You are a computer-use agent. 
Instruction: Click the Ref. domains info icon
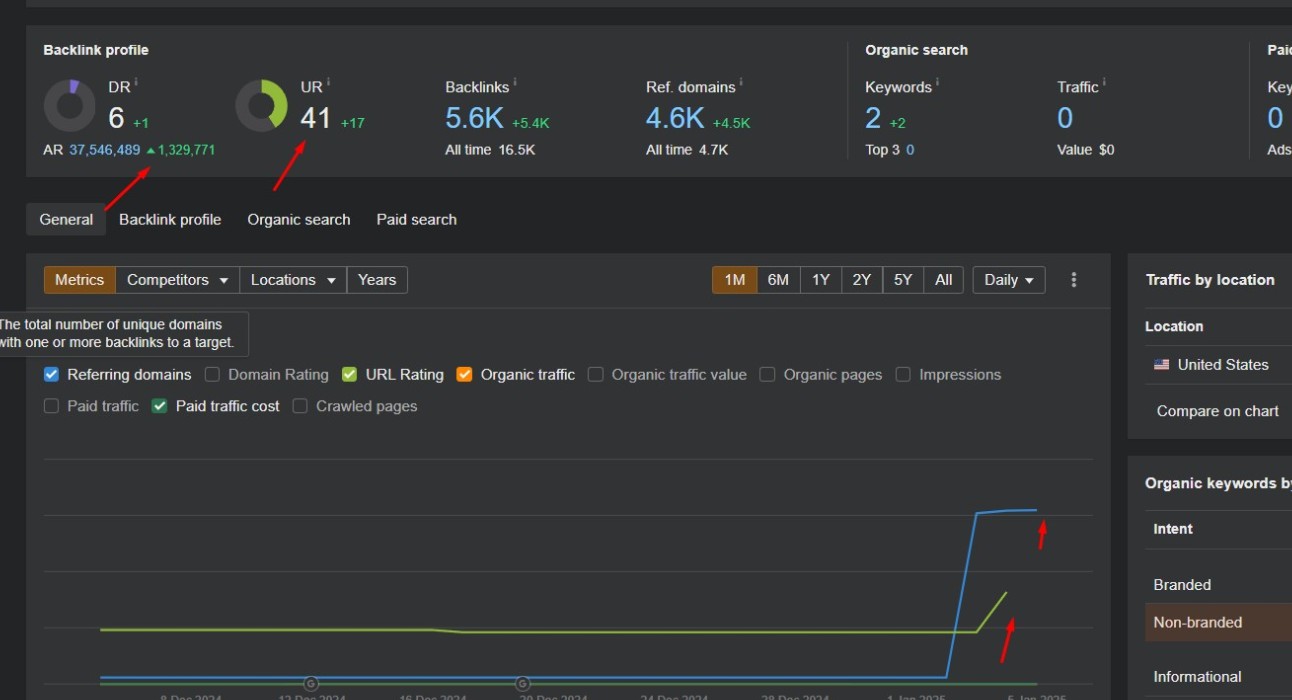741,82
